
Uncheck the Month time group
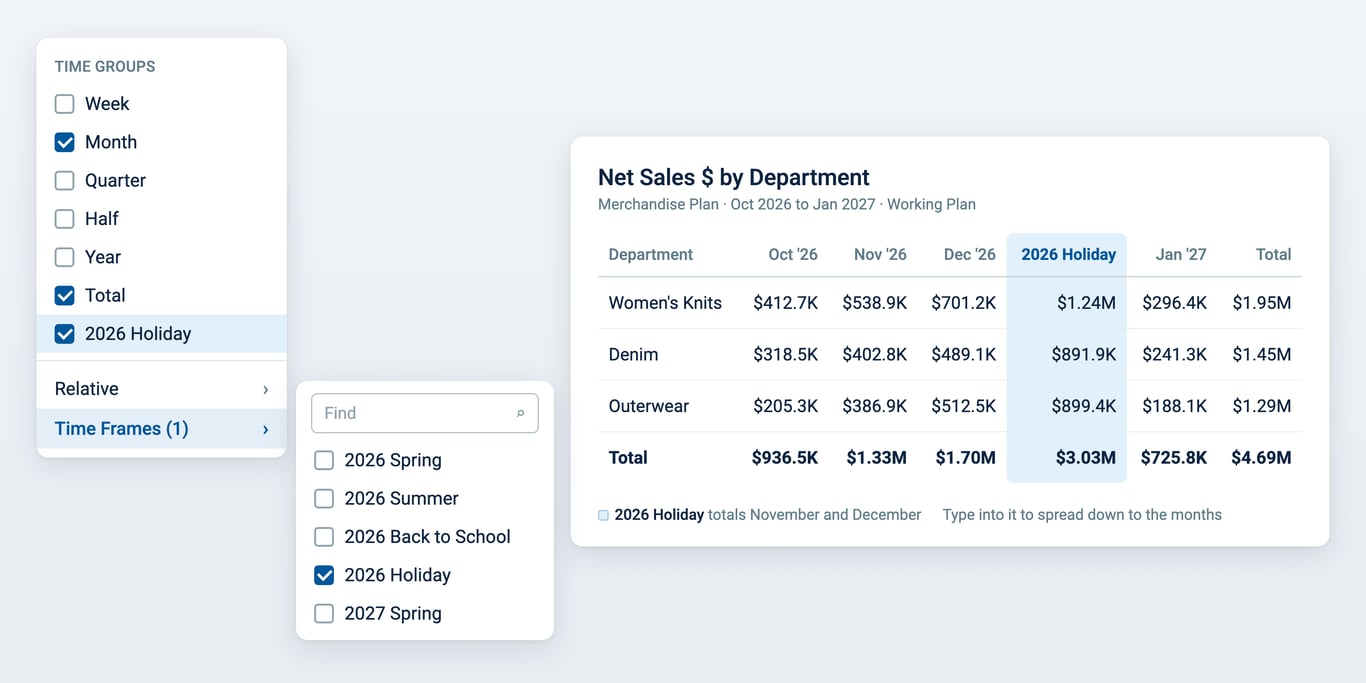coord(64,142)
